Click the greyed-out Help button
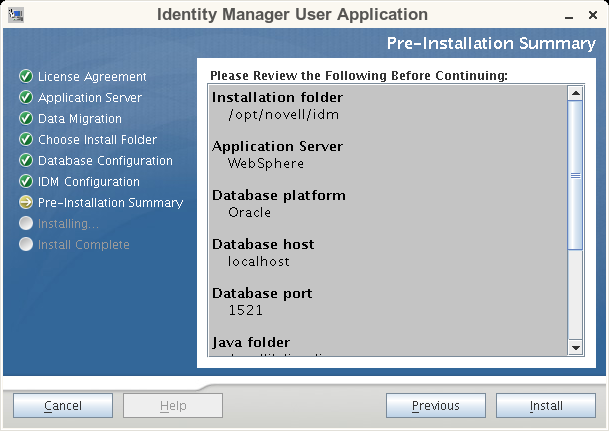 173,406
